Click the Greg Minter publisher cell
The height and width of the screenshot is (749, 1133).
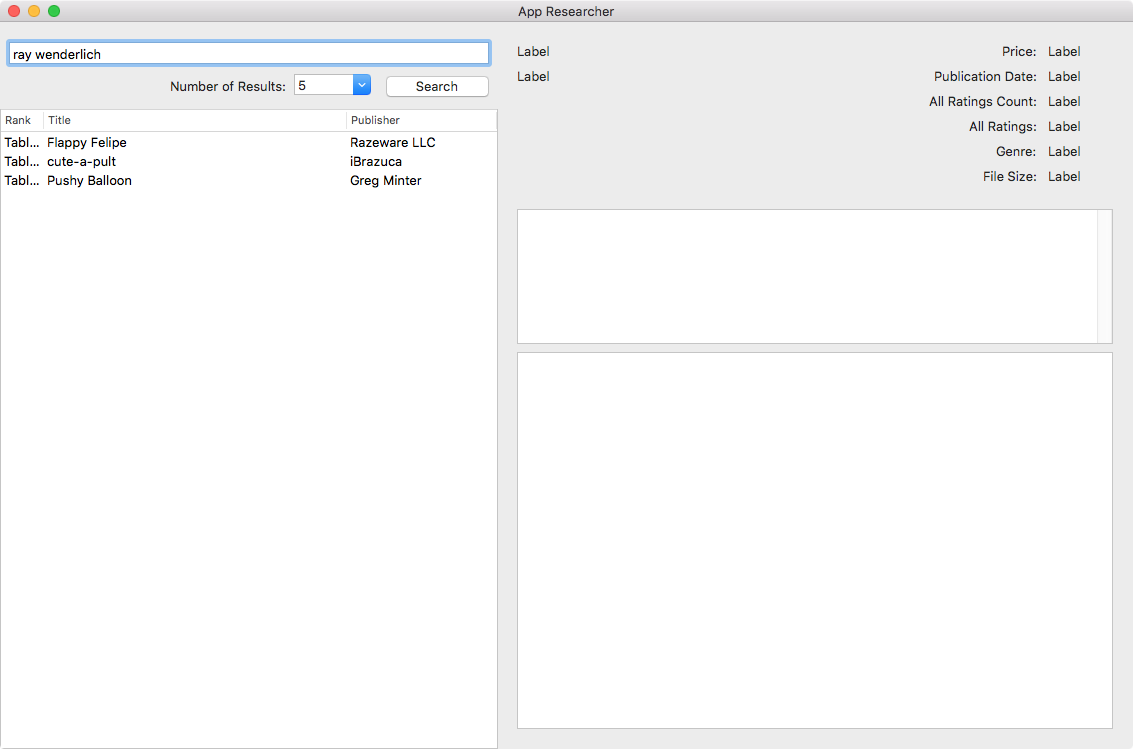pos(386,181)
